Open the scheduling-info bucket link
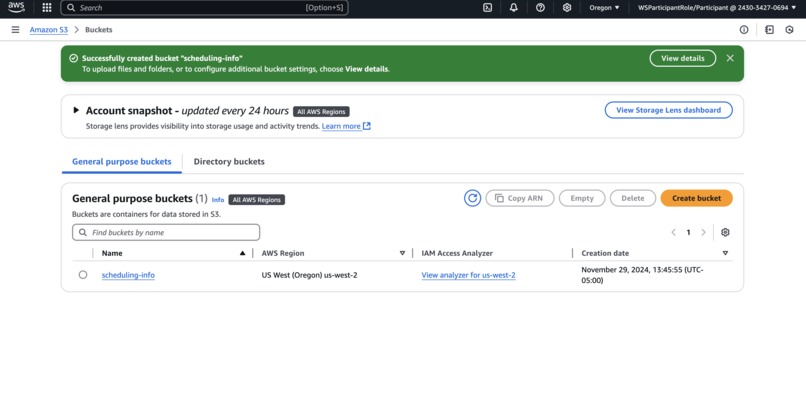The height and width of the screenshot is (417, 806). [x=128, y=275]
